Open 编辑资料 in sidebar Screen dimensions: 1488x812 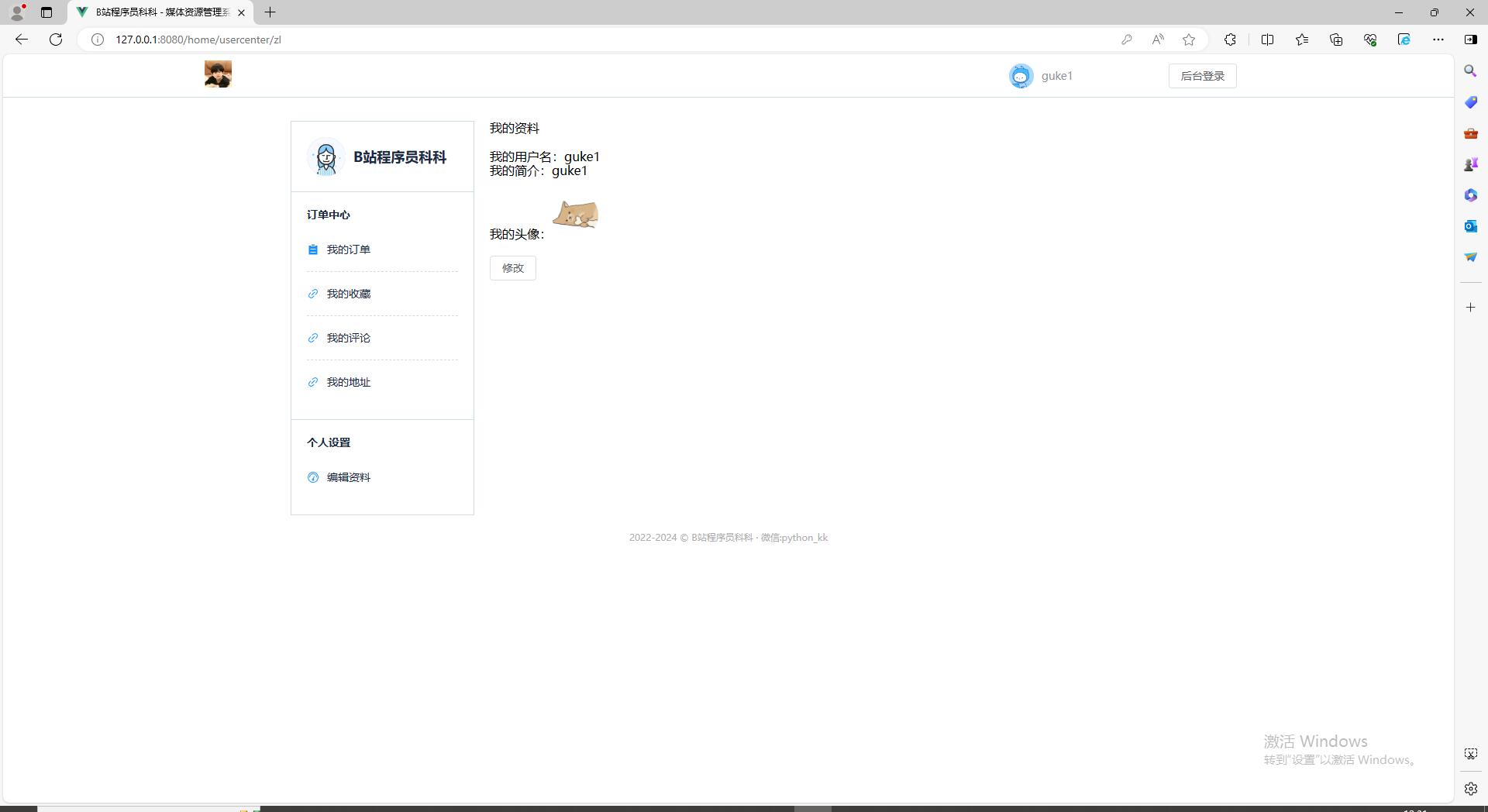pos(348,477)
